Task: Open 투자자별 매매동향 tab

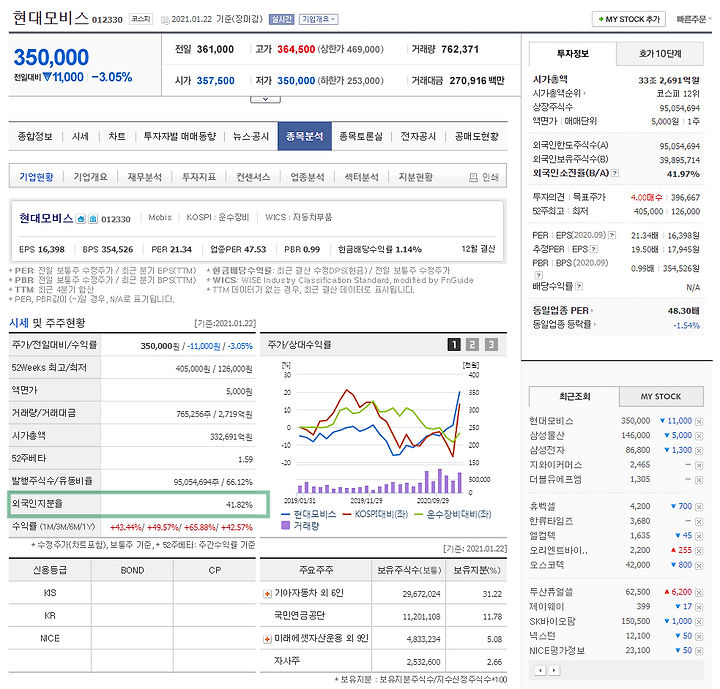Action: pyautogui.click(x=180, y=136)
